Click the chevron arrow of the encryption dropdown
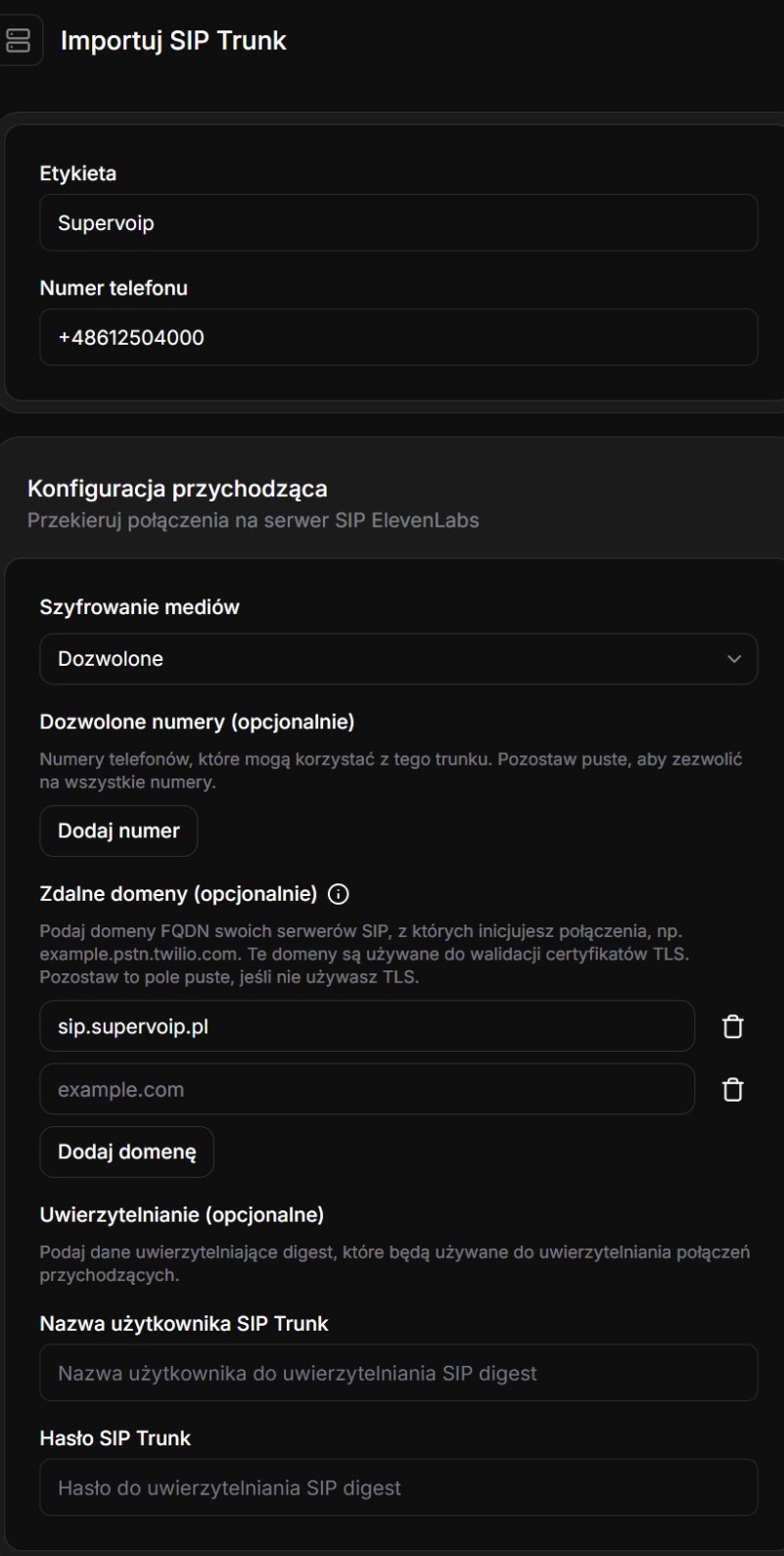 pyautogui.click(x=734, y=659)
